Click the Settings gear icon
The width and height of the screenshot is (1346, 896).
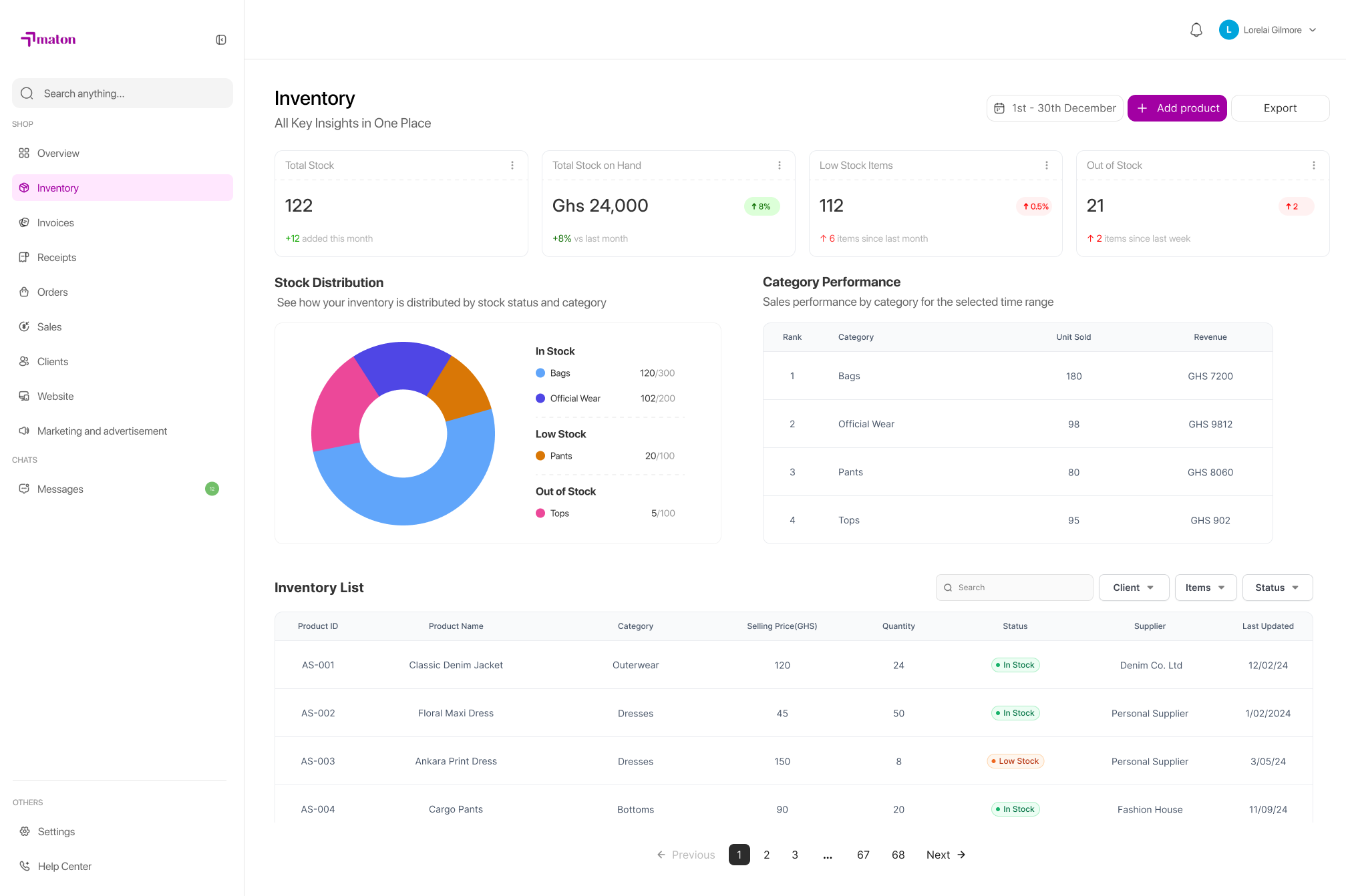coord(25,831)
